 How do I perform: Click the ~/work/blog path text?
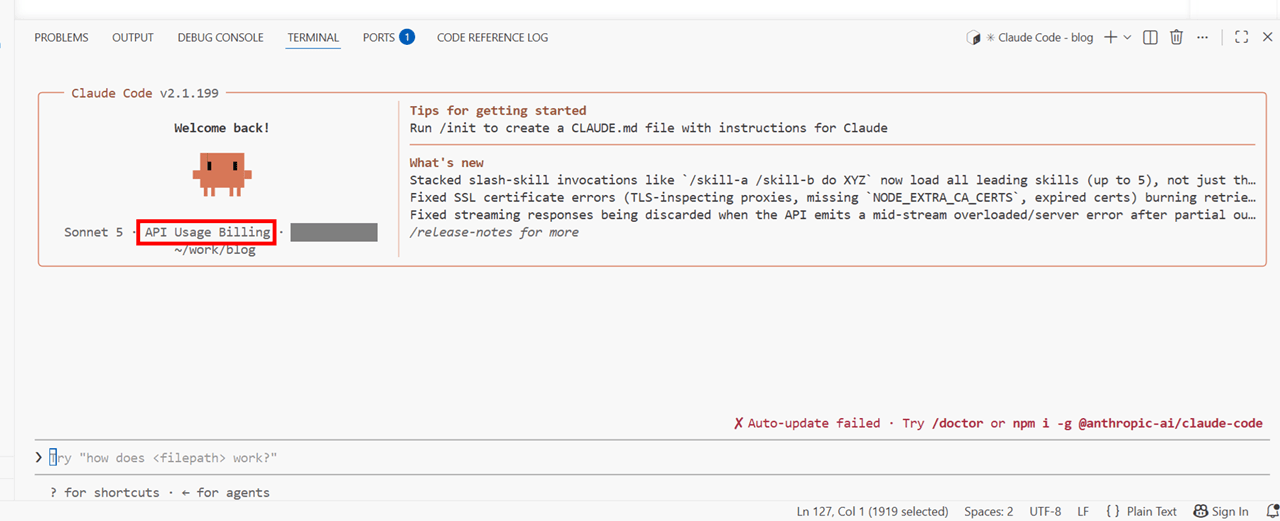click(x=215, y=250)
